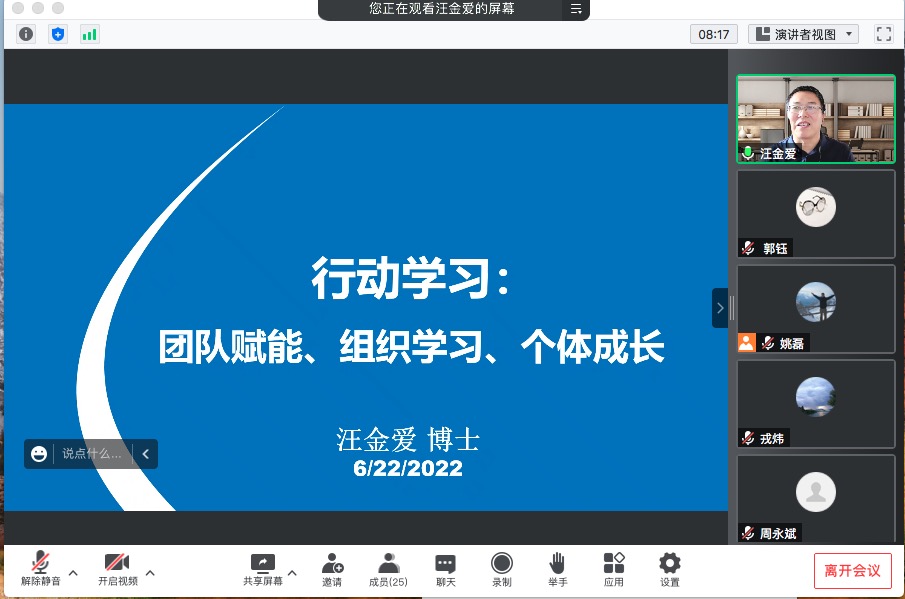Image resolution: width=905 pixels, height=599 pixels.
Task: Click 离开会议 leave meeting button
Action: pyautogui.click(x=852, y=571)
